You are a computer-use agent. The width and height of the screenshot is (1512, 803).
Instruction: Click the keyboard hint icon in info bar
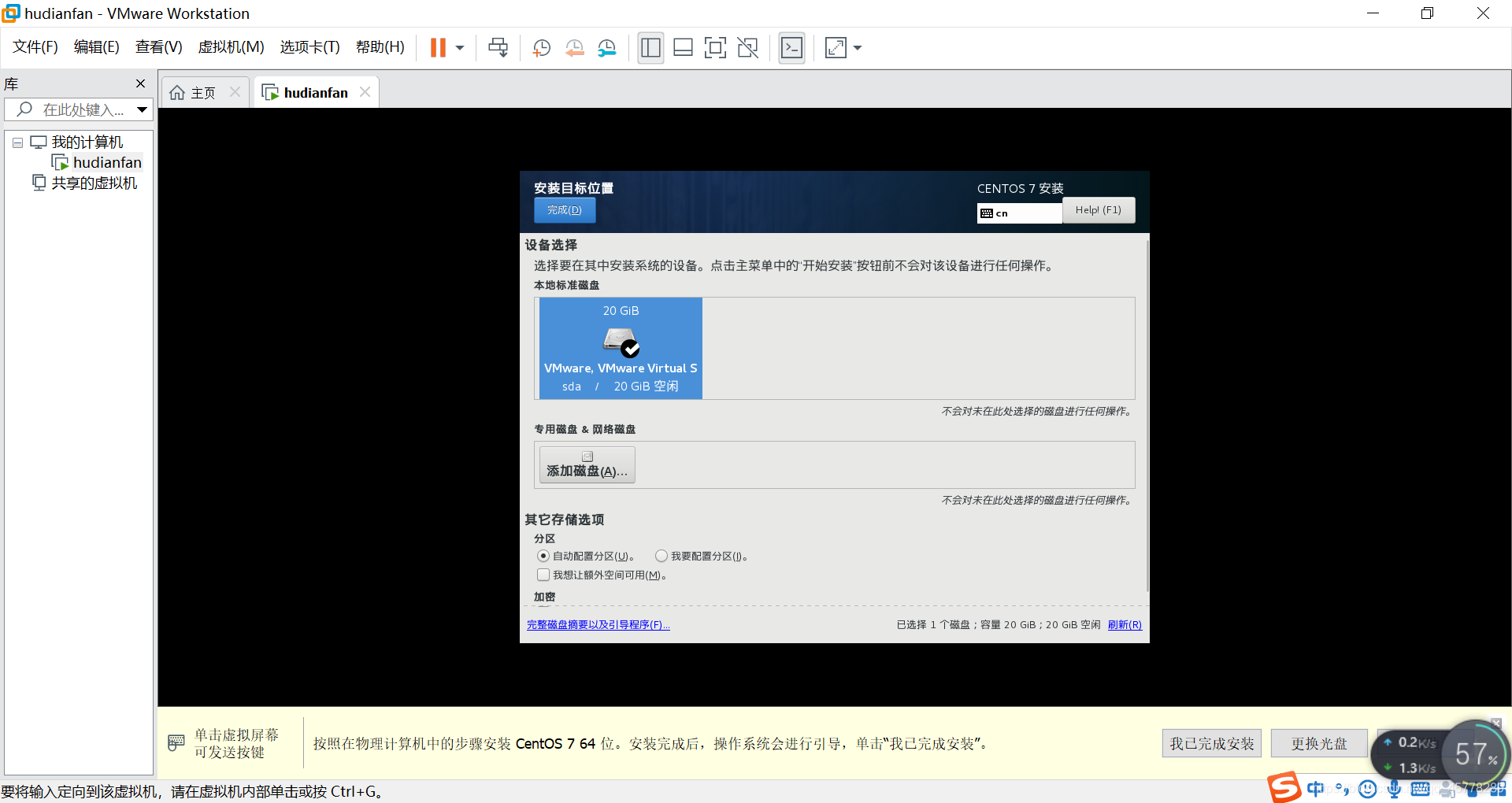coord(176,742)
